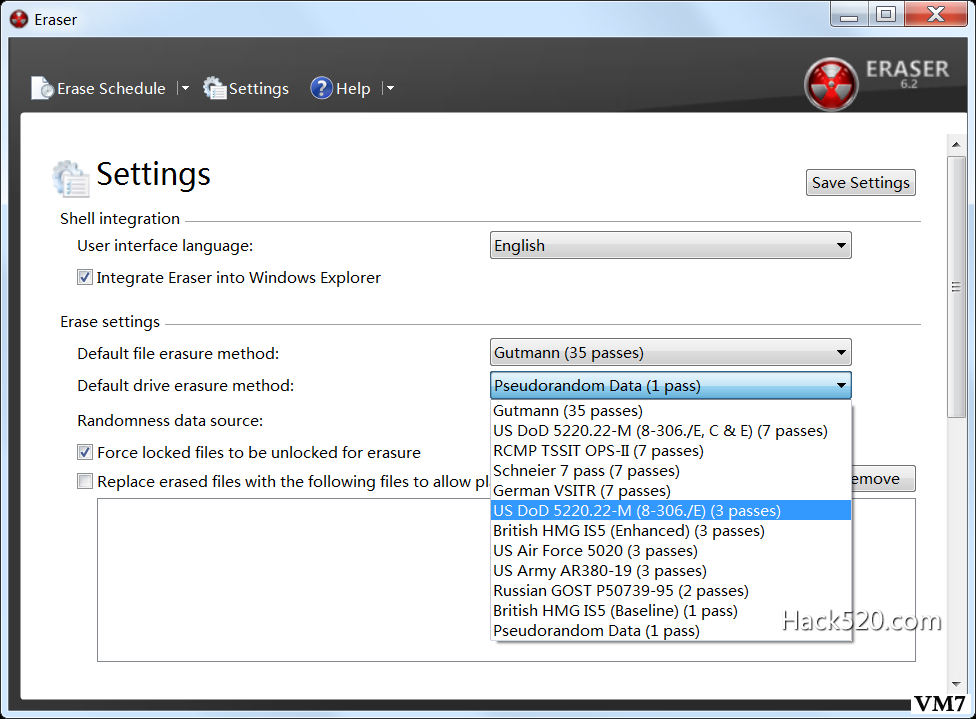Choose Russian GOST P50739-95 (2 passes)
The width and height of the screenshot is (976, 719).
pos(670,591)
